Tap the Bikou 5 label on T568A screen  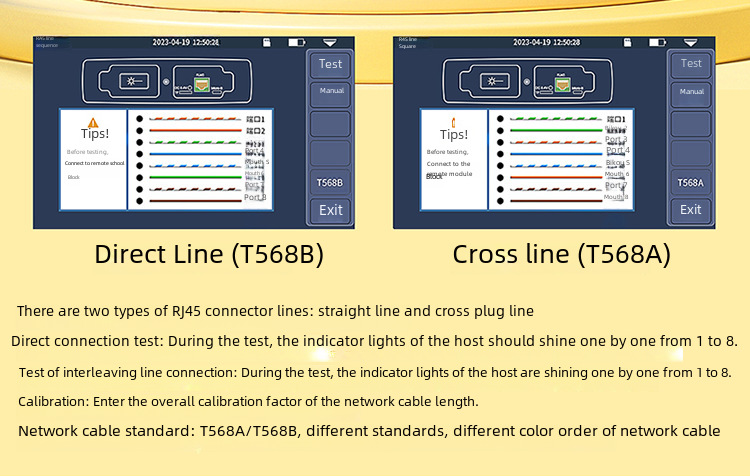[x=618, y=163]
